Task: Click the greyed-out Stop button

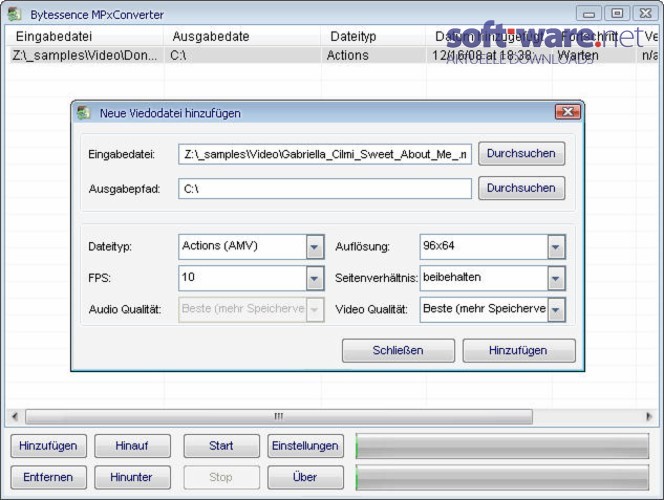Action: (221, 477)
